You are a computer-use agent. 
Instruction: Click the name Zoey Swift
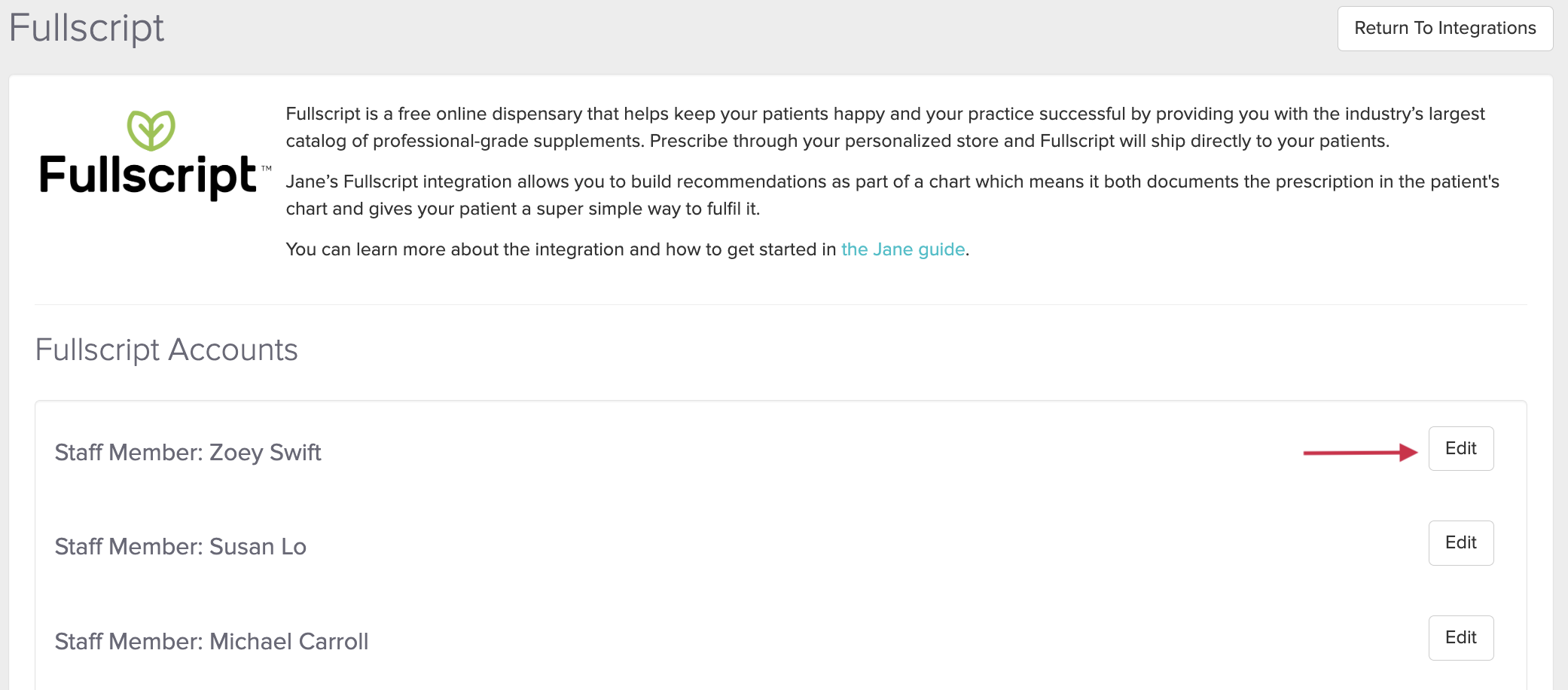point(265,453)
